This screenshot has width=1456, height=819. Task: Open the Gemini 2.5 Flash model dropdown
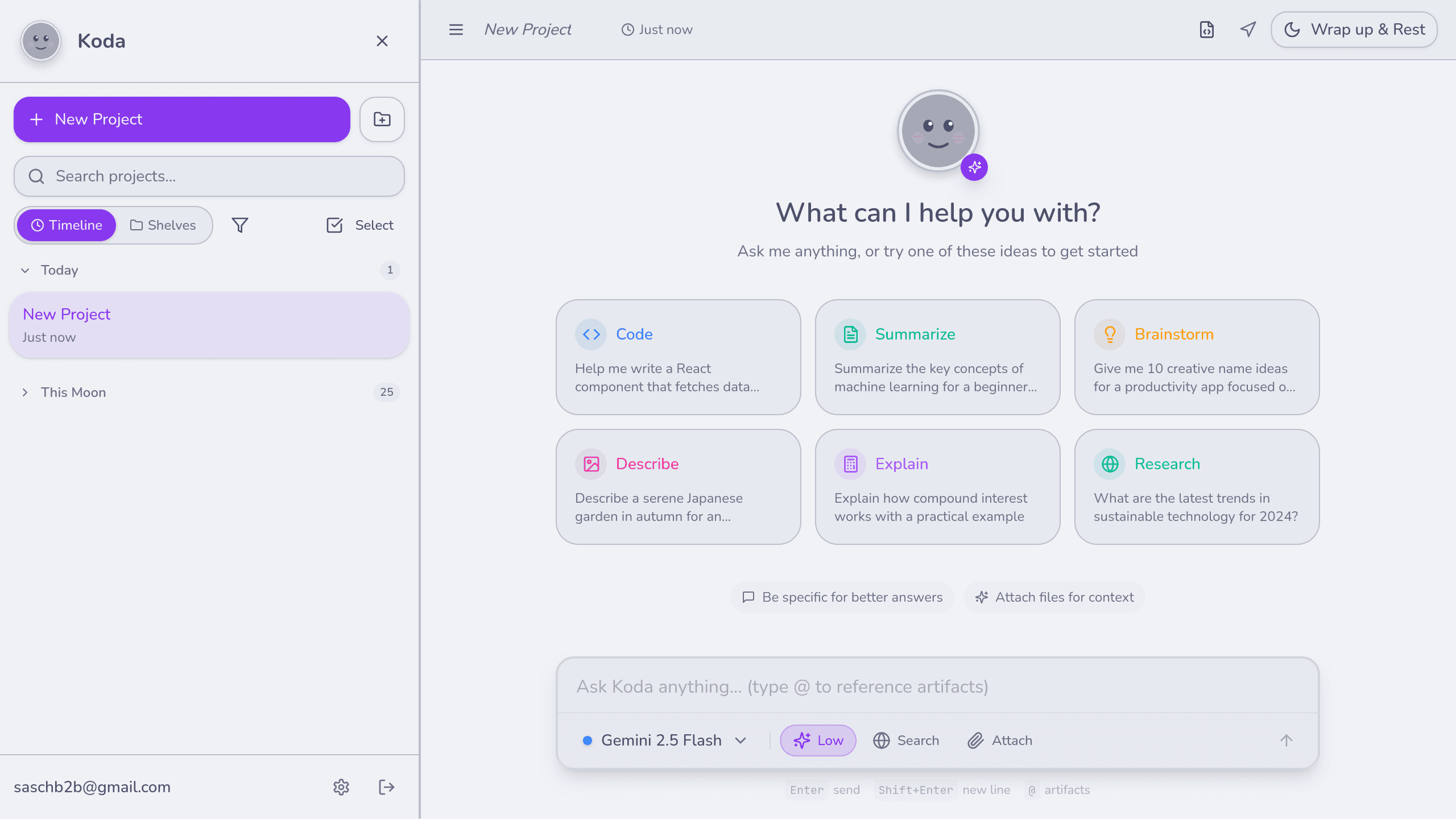664,741
